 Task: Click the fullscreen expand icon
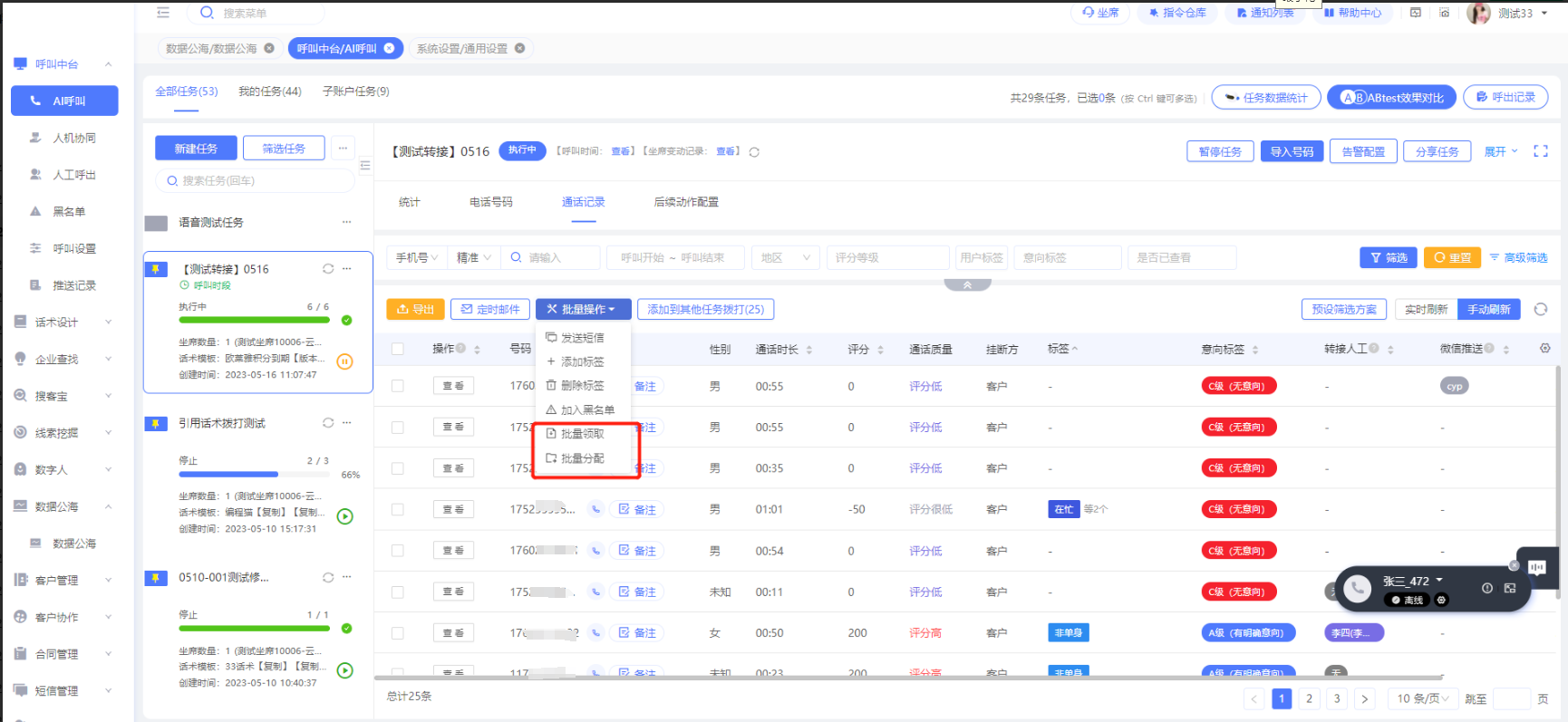1540,151
